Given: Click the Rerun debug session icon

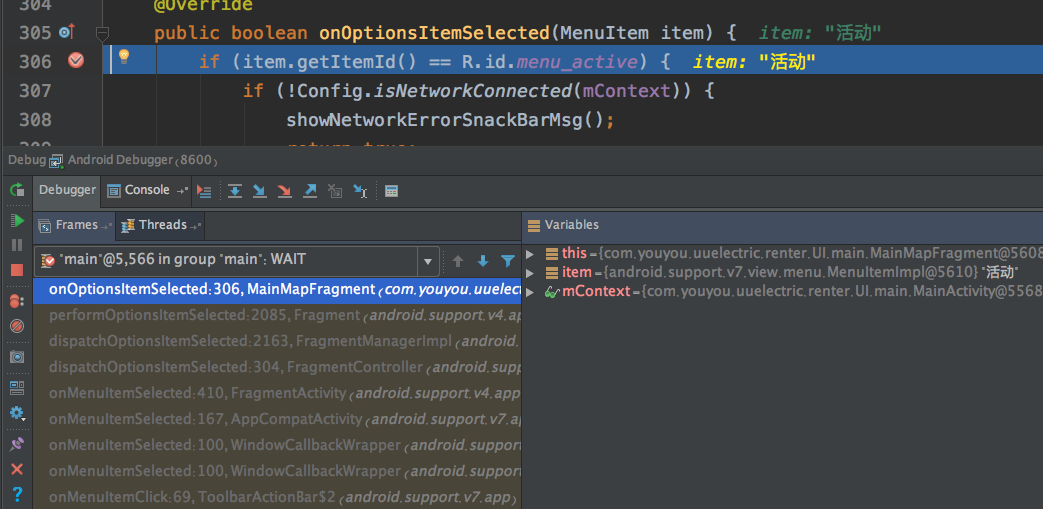Looking at the screenshot, I should (x=17, y=190).
